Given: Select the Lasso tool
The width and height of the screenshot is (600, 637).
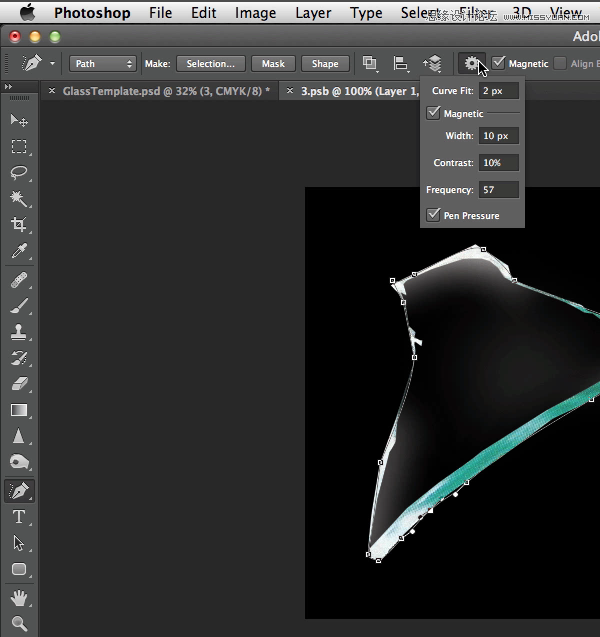Looking at the screenshot, I should coord(18,172).
